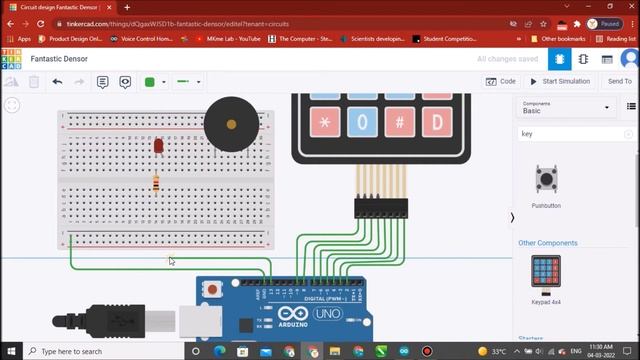Click the project name Fantastic Densor
This screenshot has width=640, height=360.
coord(59,59)
